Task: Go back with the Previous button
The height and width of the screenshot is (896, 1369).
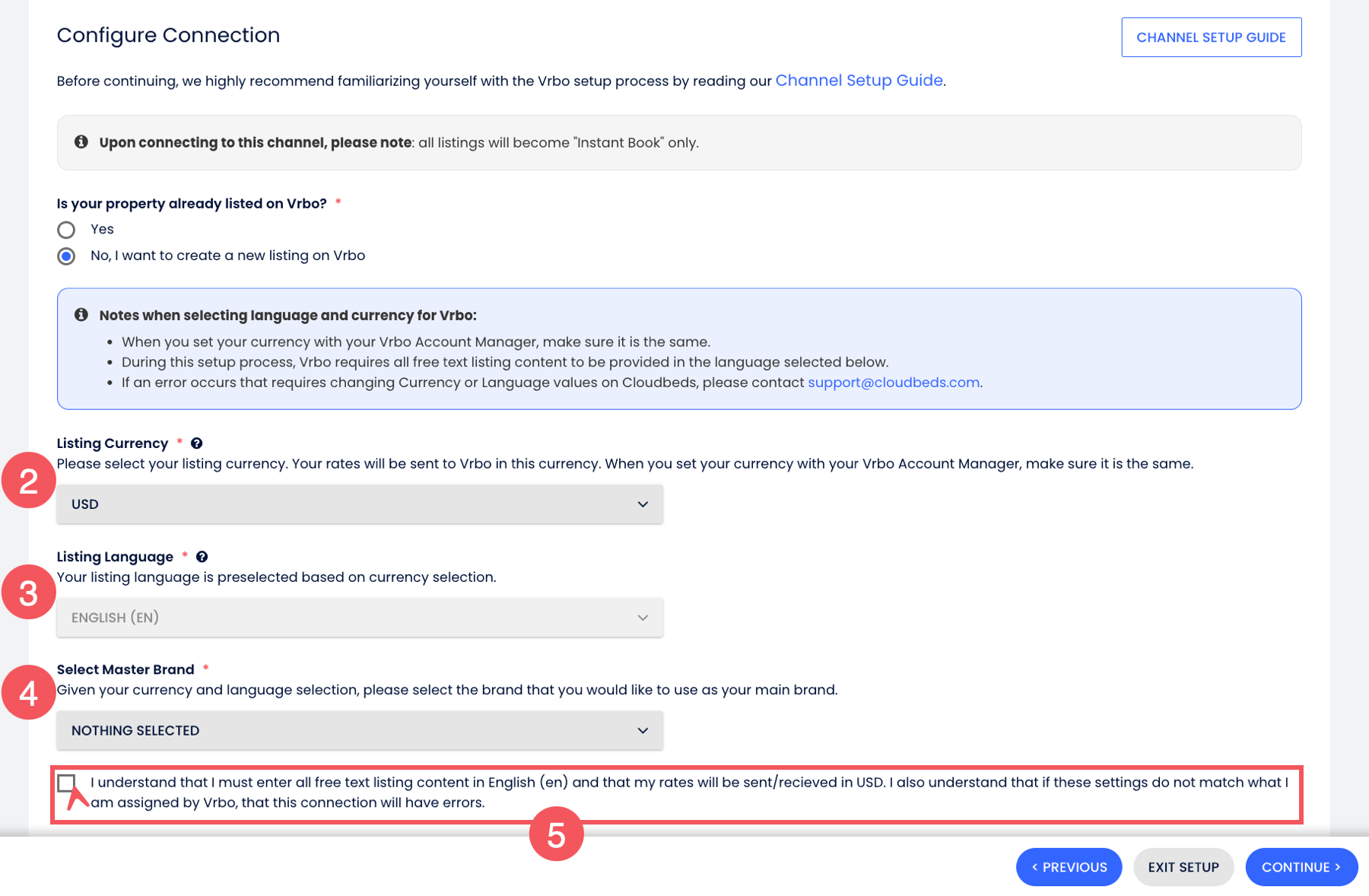Action: (x=1069, y=867)
